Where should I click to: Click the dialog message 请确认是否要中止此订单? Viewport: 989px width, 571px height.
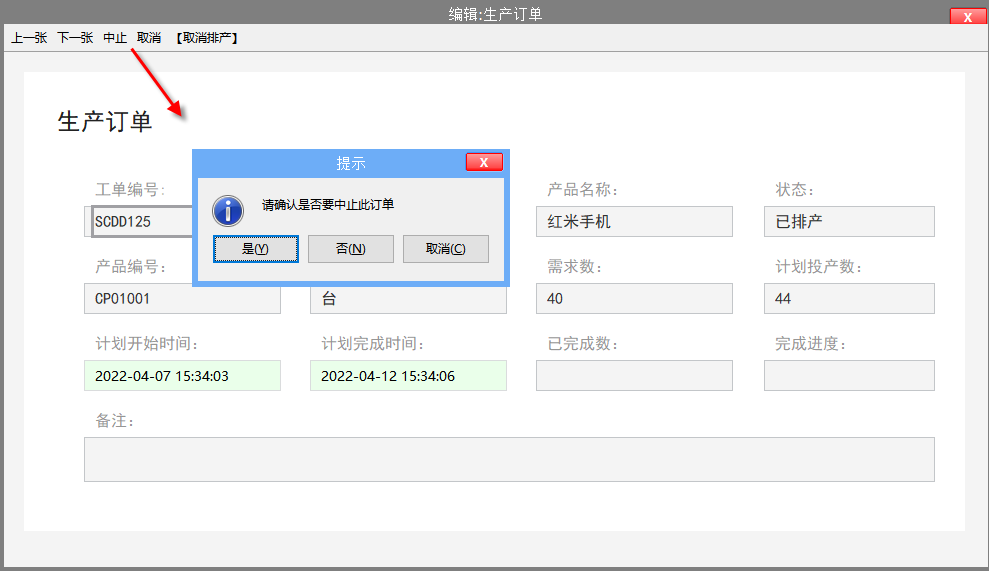[x=328, y=204]
